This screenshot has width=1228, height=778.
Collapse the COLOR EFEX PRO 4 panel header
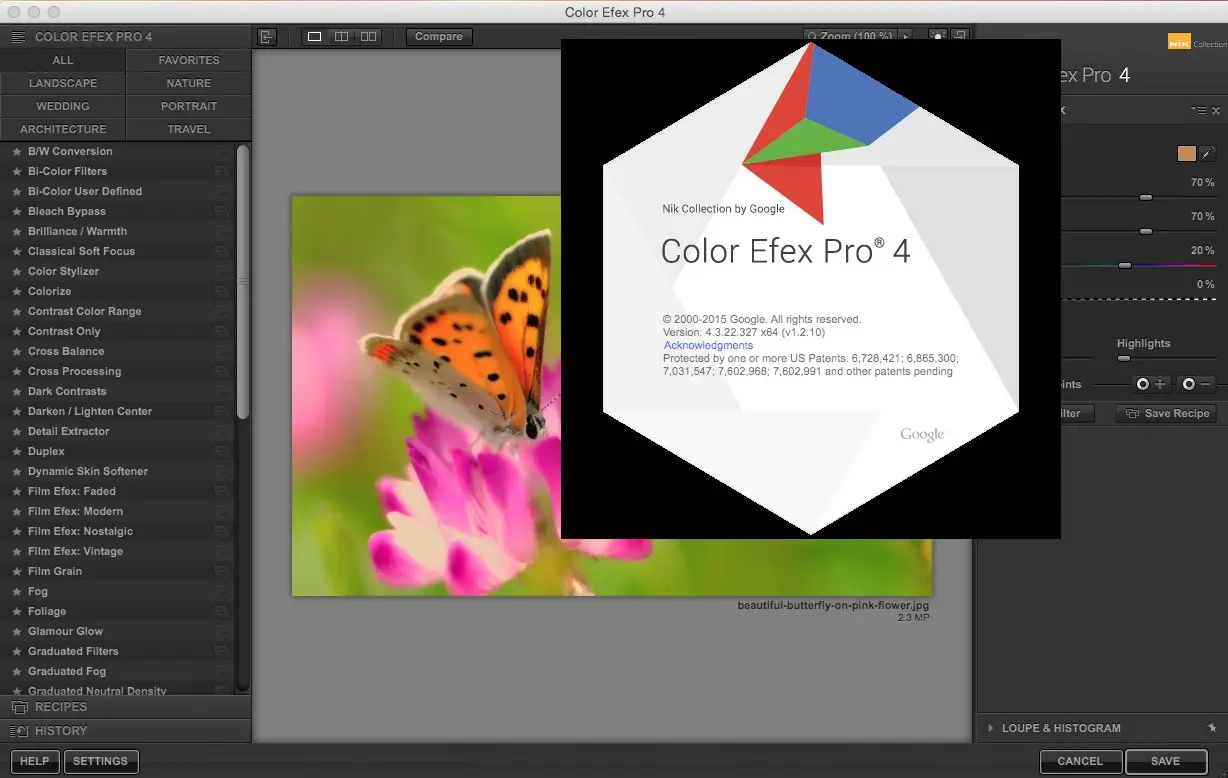[x=125, y=37]
